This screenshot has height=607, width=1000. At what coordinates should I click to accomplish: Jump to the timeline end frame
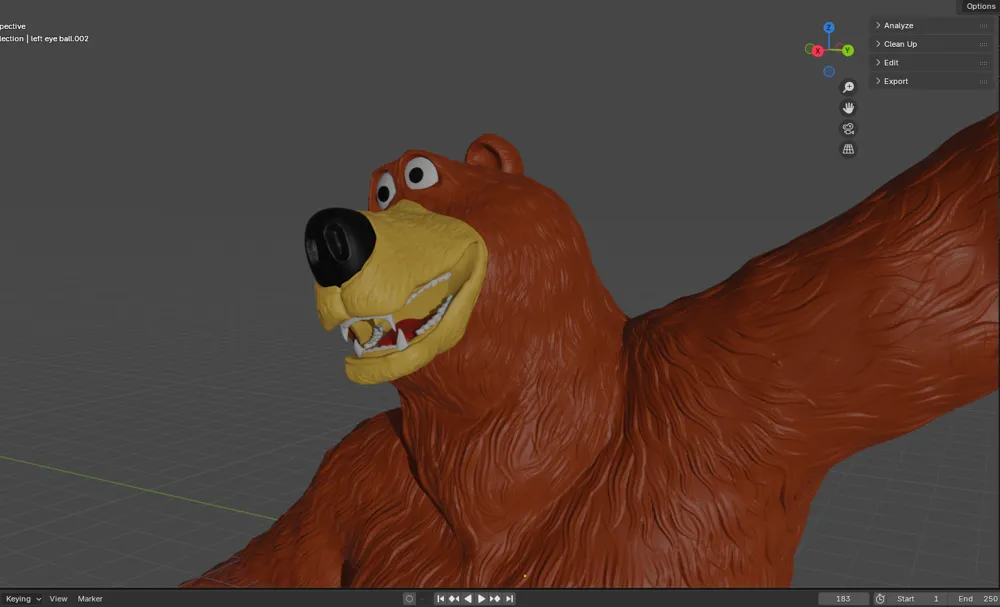(509, 599)
